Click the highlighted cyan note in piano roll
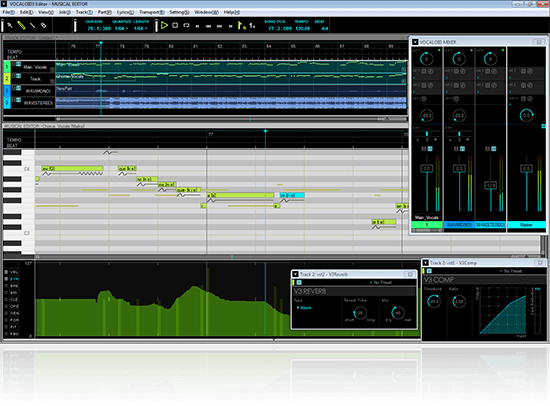The height and width of the screenshot is (406, 550). tap(292, 195)
